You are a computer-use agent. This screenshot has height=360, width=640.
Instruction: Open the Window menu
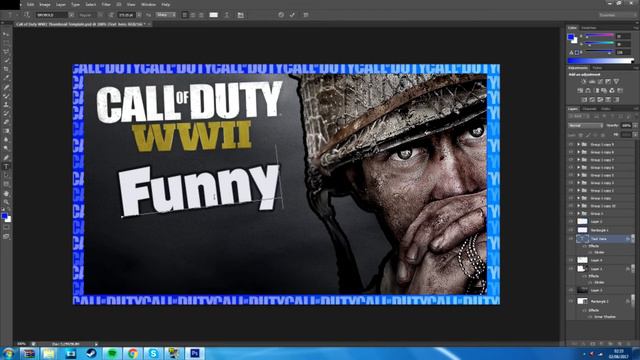148,4
